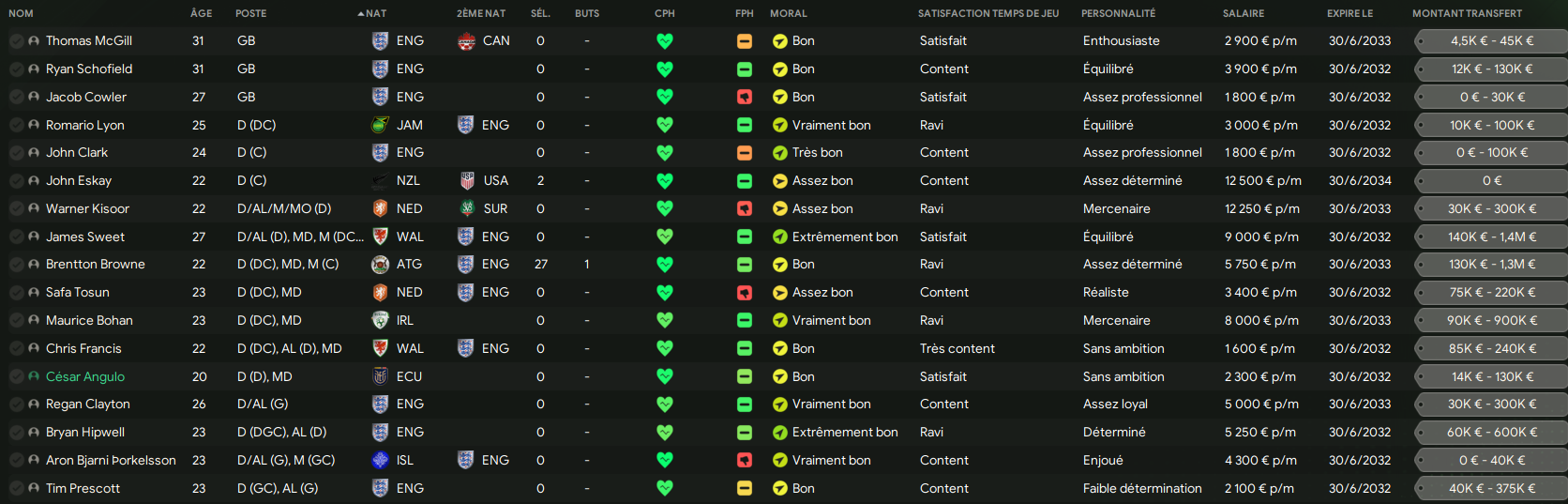Click the green heart condition icon for Brentton Browne
This screenshot has width=1568, height=504.
click(665, 265)
